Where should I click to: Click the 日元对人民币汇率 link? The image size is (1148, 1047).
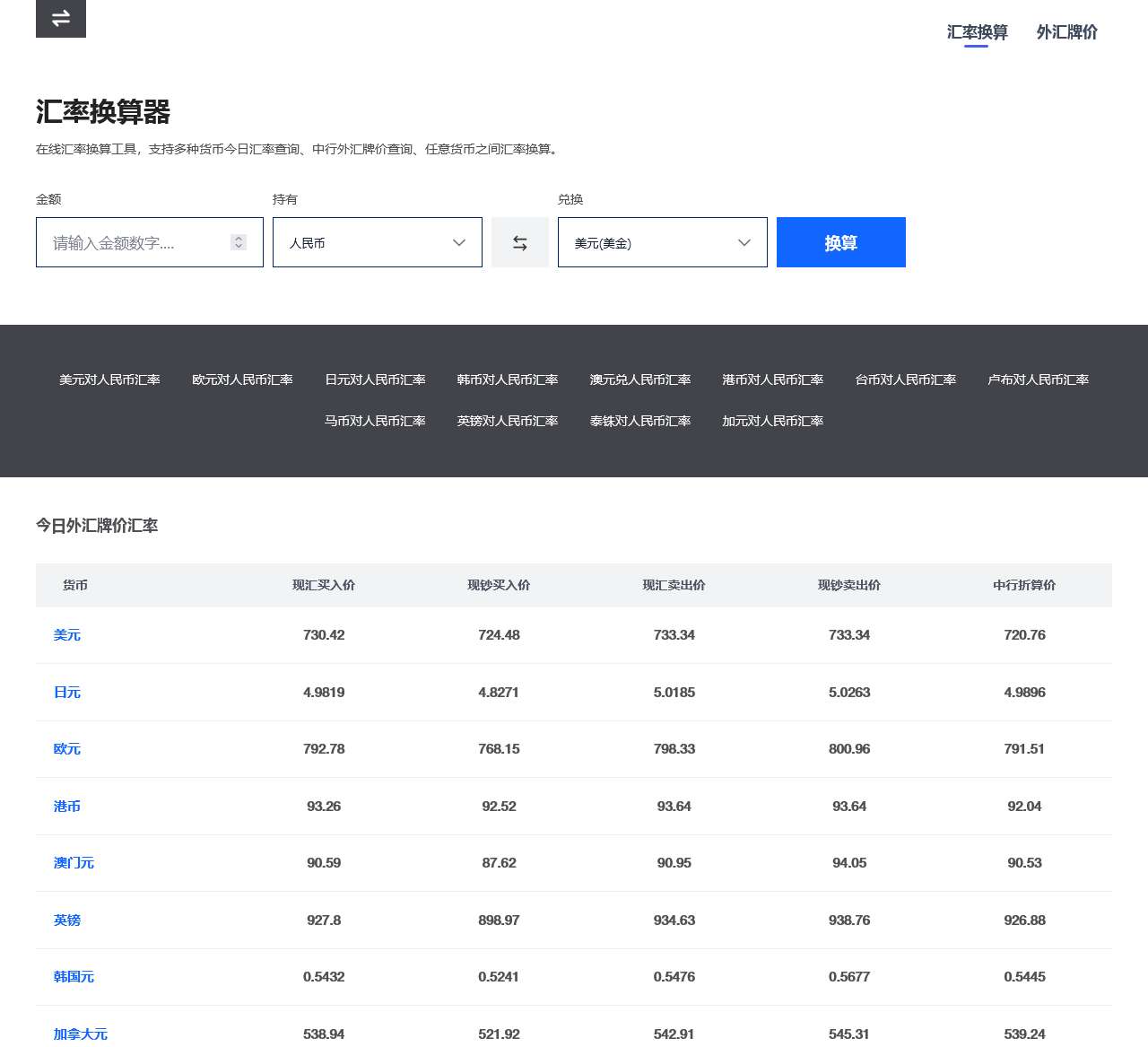click(x=374, y=380)
